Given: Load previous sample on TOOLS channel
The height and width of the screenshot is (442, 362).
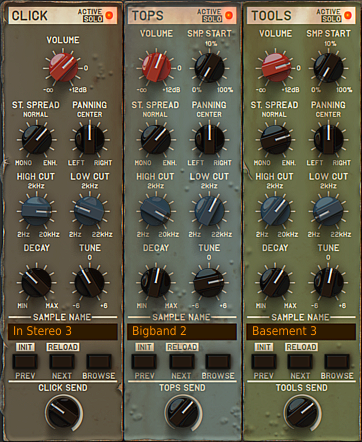Looking at the screenshot, I should pyautogui.click(x=264, y=361).
